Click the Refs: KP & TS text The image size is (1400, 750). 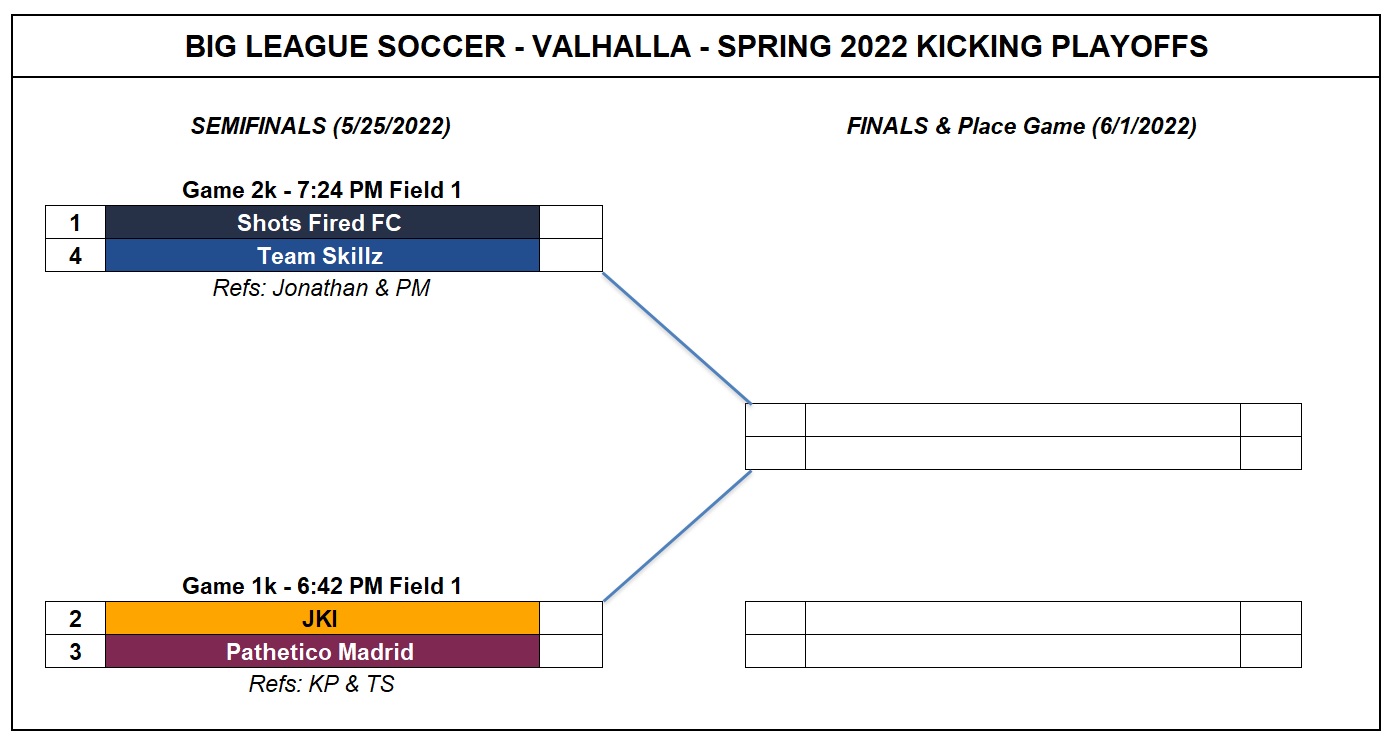pyautogui.click(x=321, y=684)
